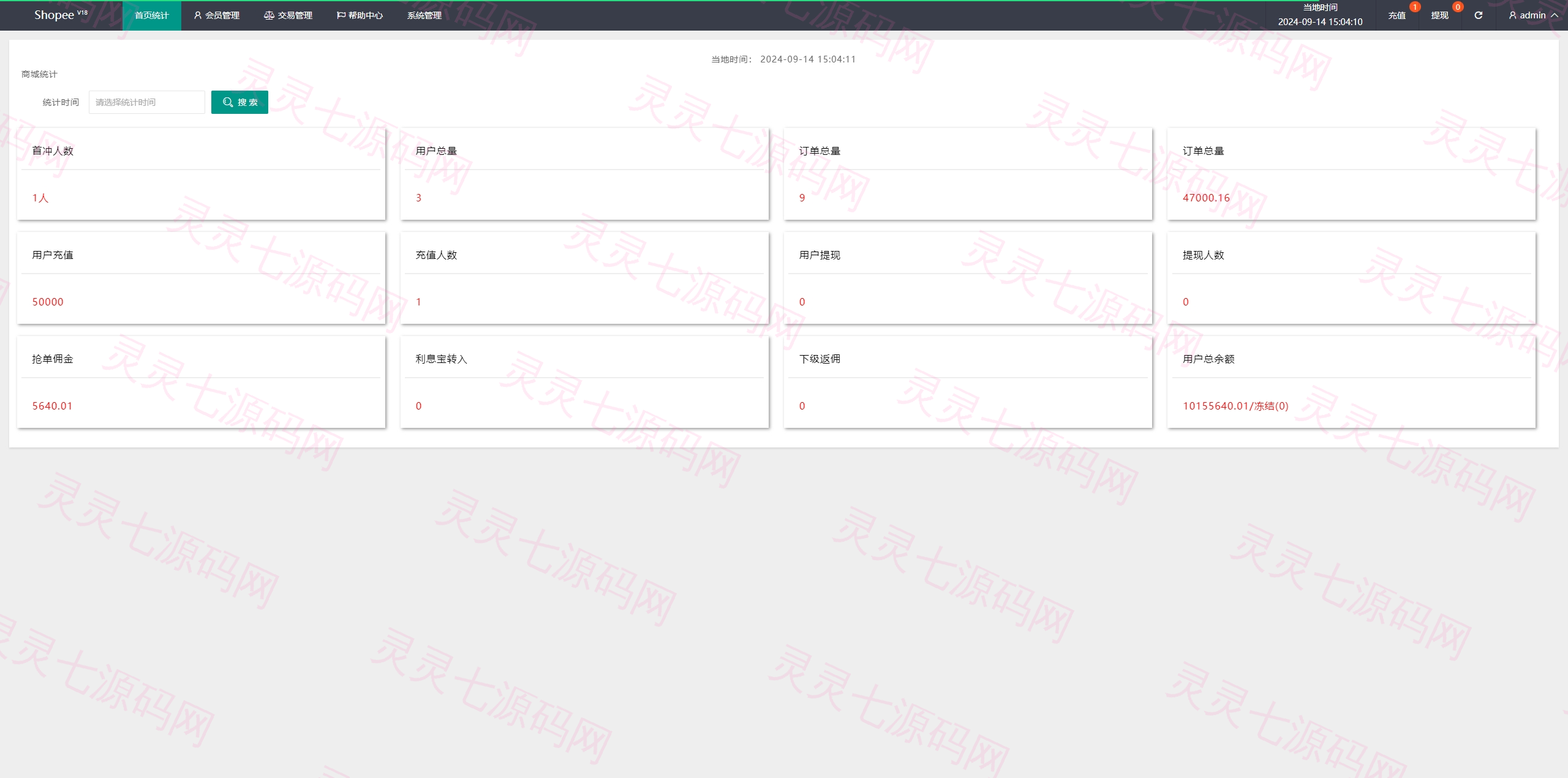Image resolution: width=1568 pixels, height=778 pixels.
Task: Click the 用户提现 card title
Action: pyautogui.click(x=820, y=255)
